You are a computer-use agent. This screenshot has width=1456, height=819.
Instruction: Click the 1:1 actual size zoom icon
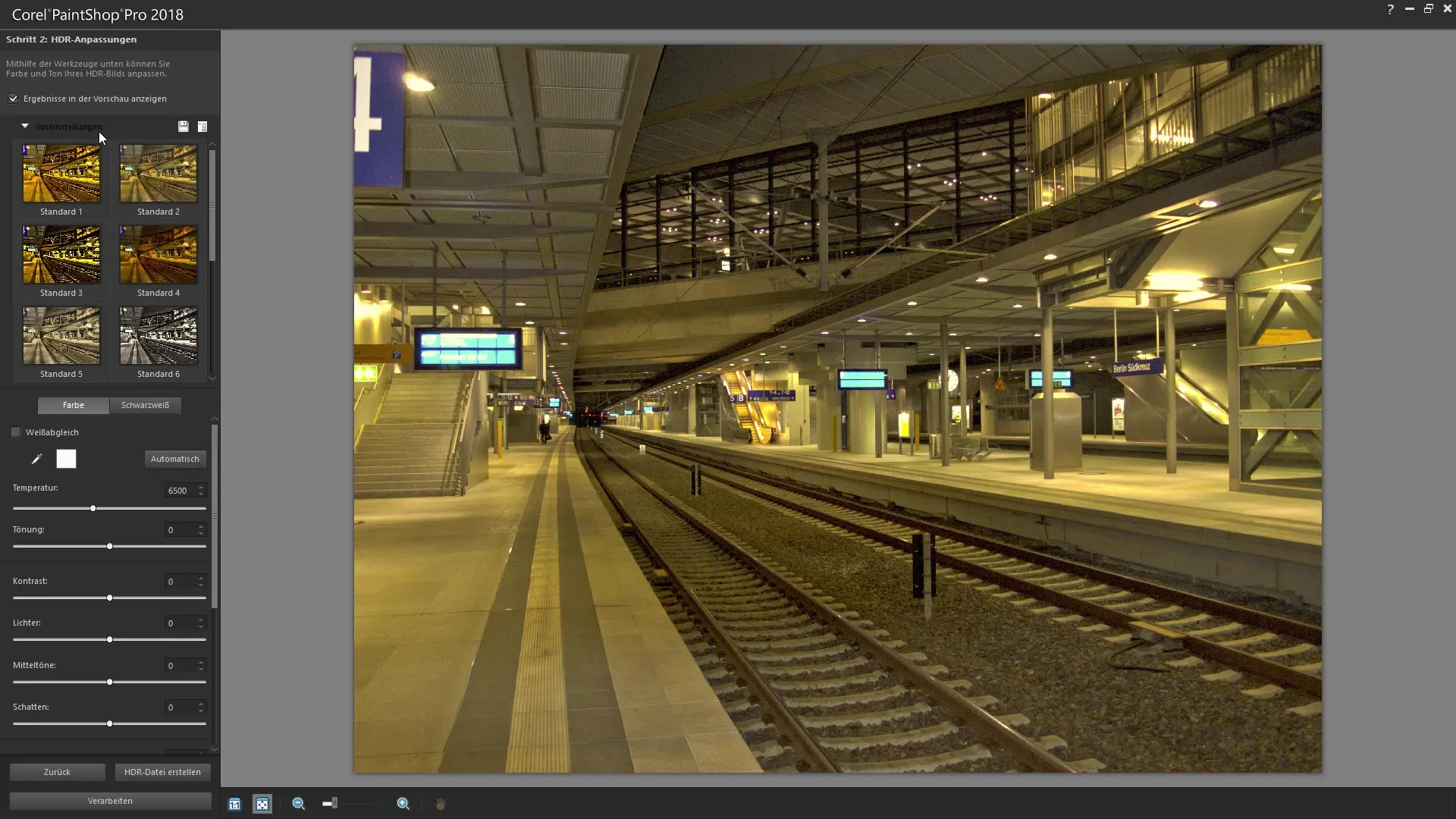pos(234,804)
